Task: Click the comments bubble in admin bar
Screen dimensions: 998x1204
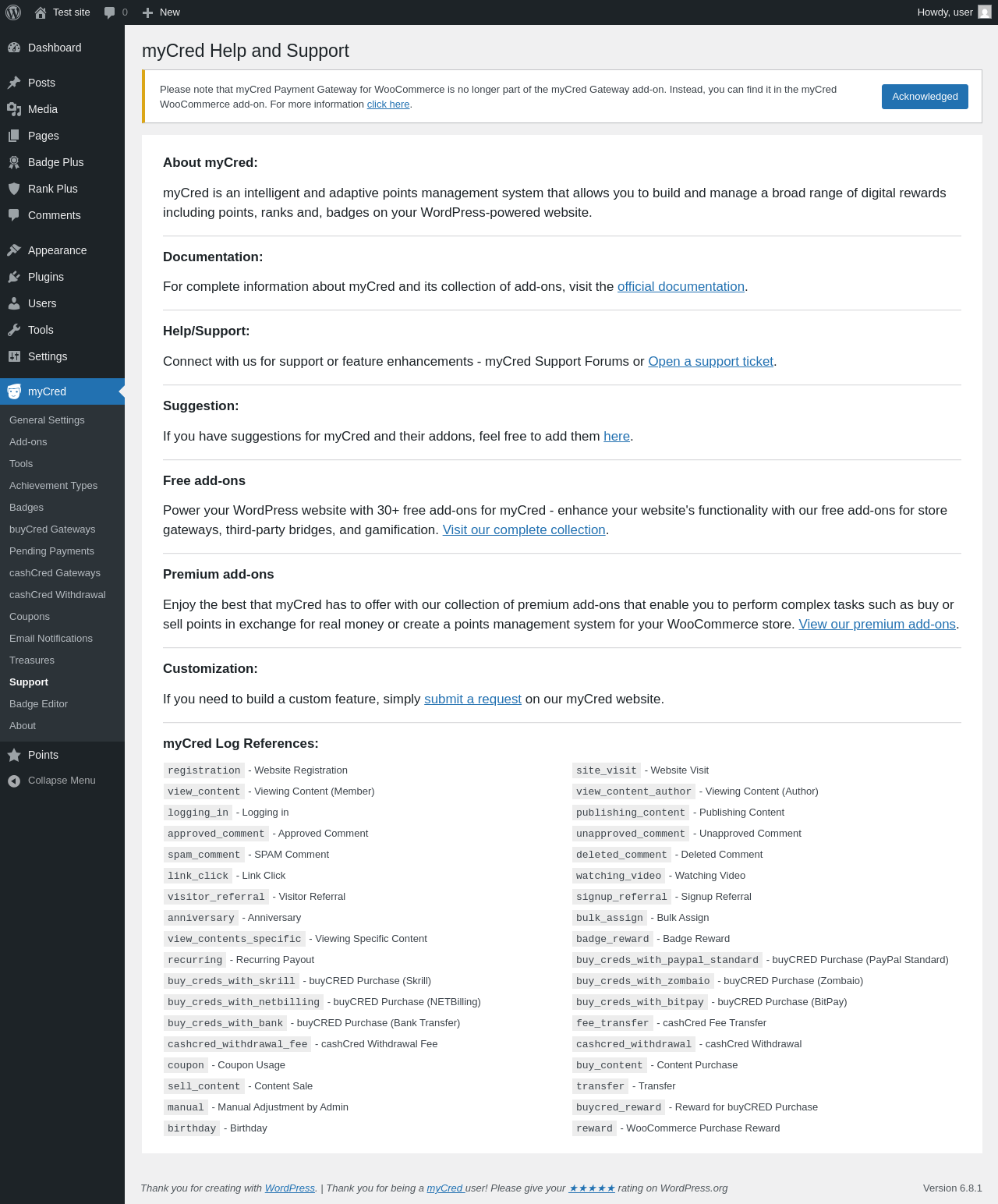Action: tap(115, 12)
